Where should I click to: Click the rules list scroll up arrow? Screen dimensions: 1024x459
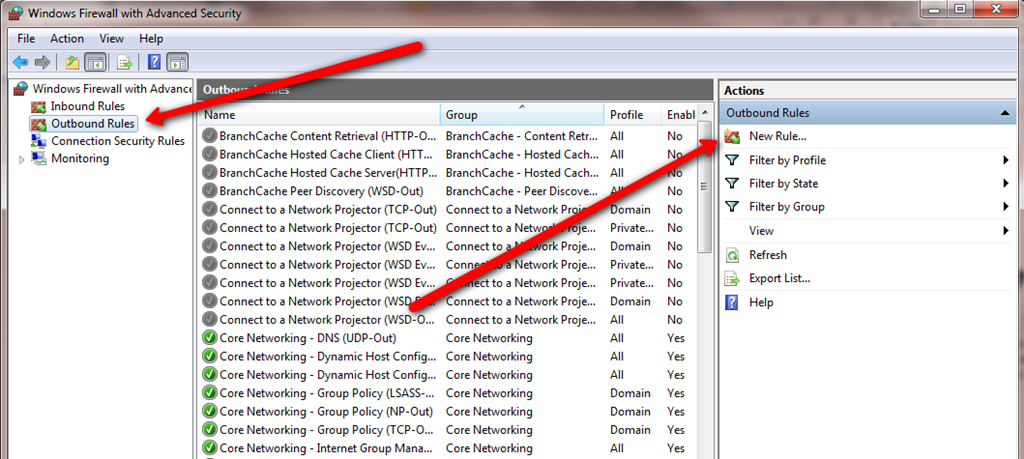point(705,112)
